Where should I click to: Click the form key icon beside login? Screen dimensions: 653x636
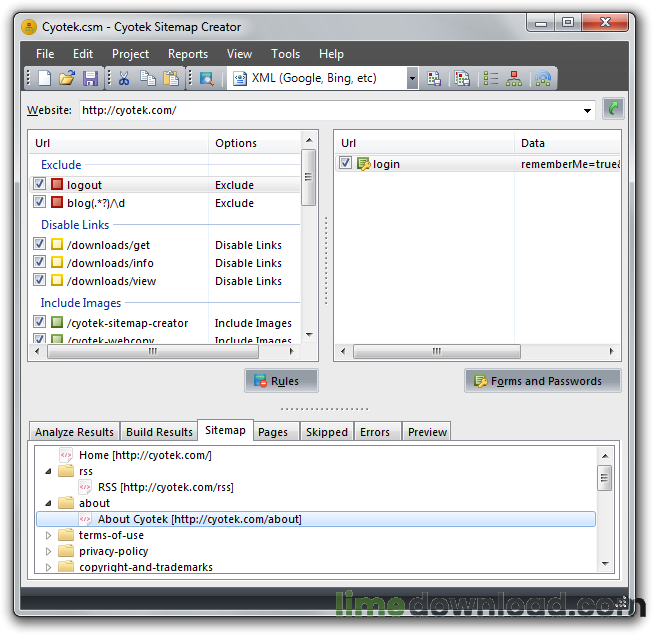[x=363, y=164]
